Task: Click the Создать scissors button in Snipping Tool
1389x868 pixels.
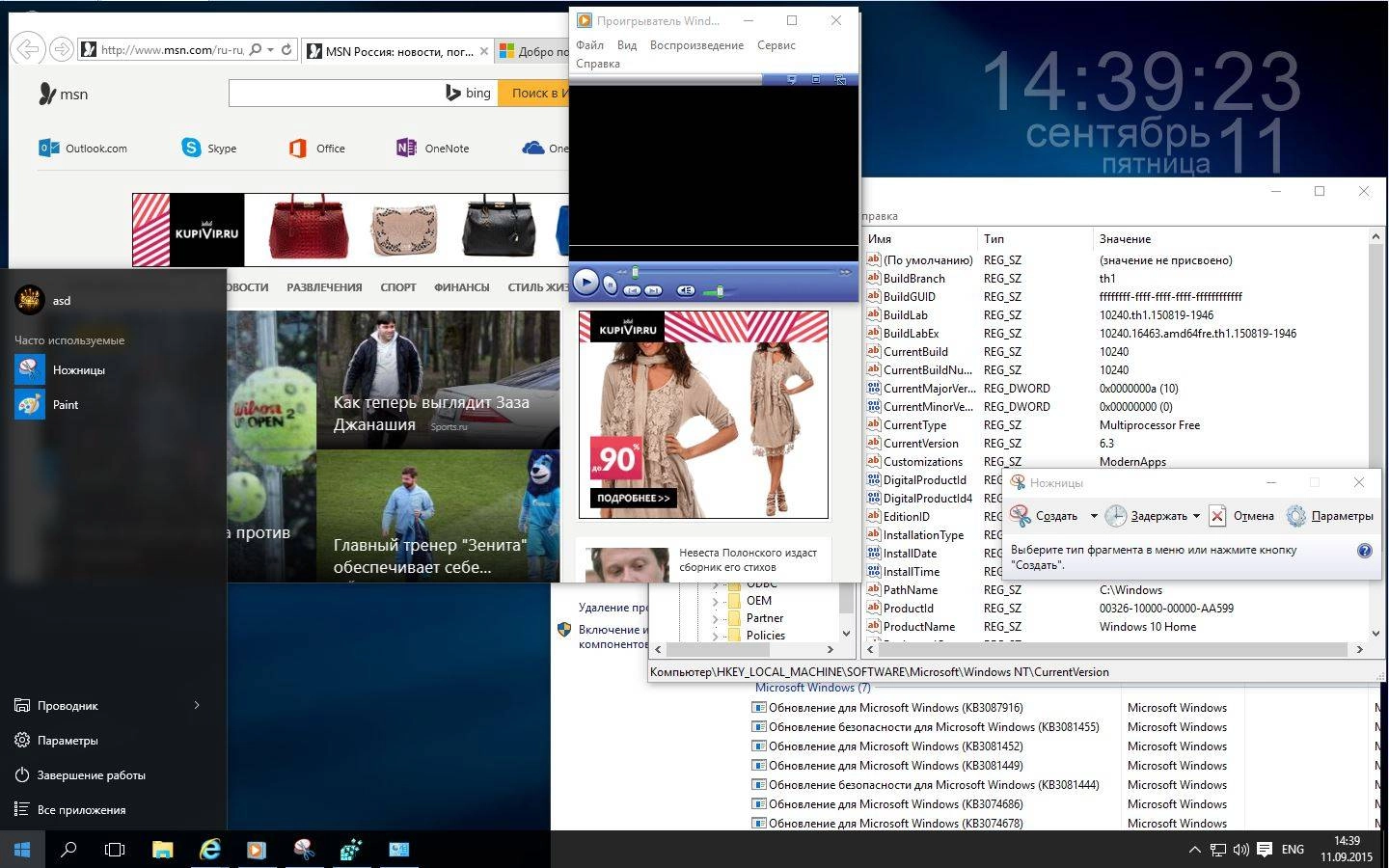Action: coord(1045,516)
